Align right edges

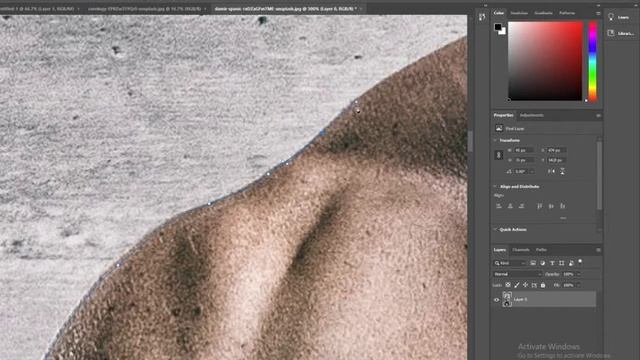click(521, 206)
